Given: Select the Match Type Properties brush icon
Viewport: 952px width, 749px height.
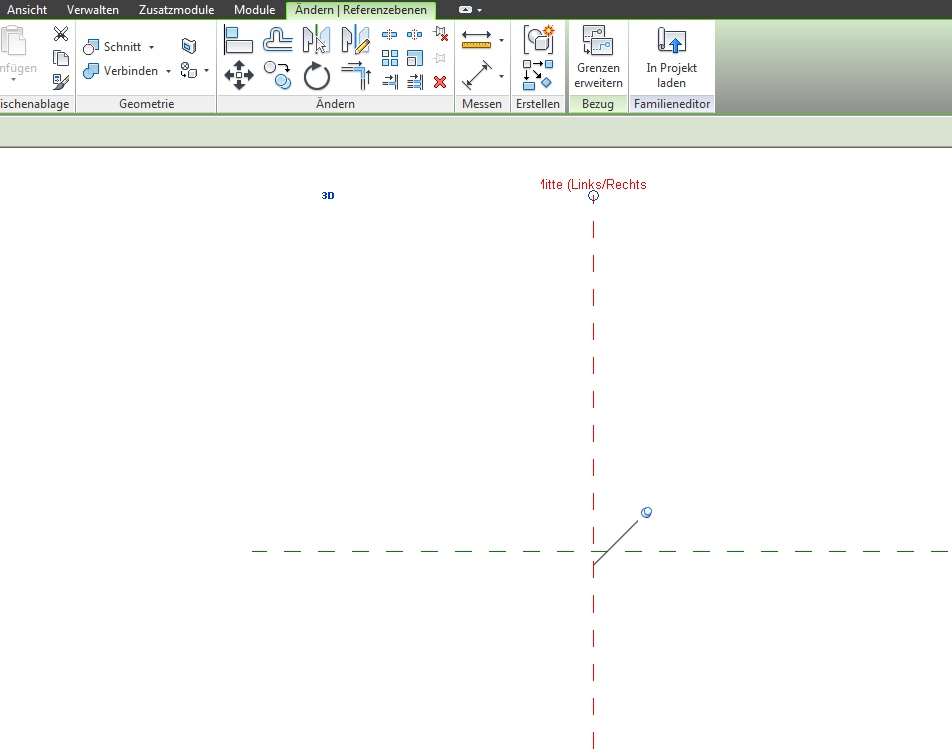Looking at the screenshot, I should tap(61, 81).
